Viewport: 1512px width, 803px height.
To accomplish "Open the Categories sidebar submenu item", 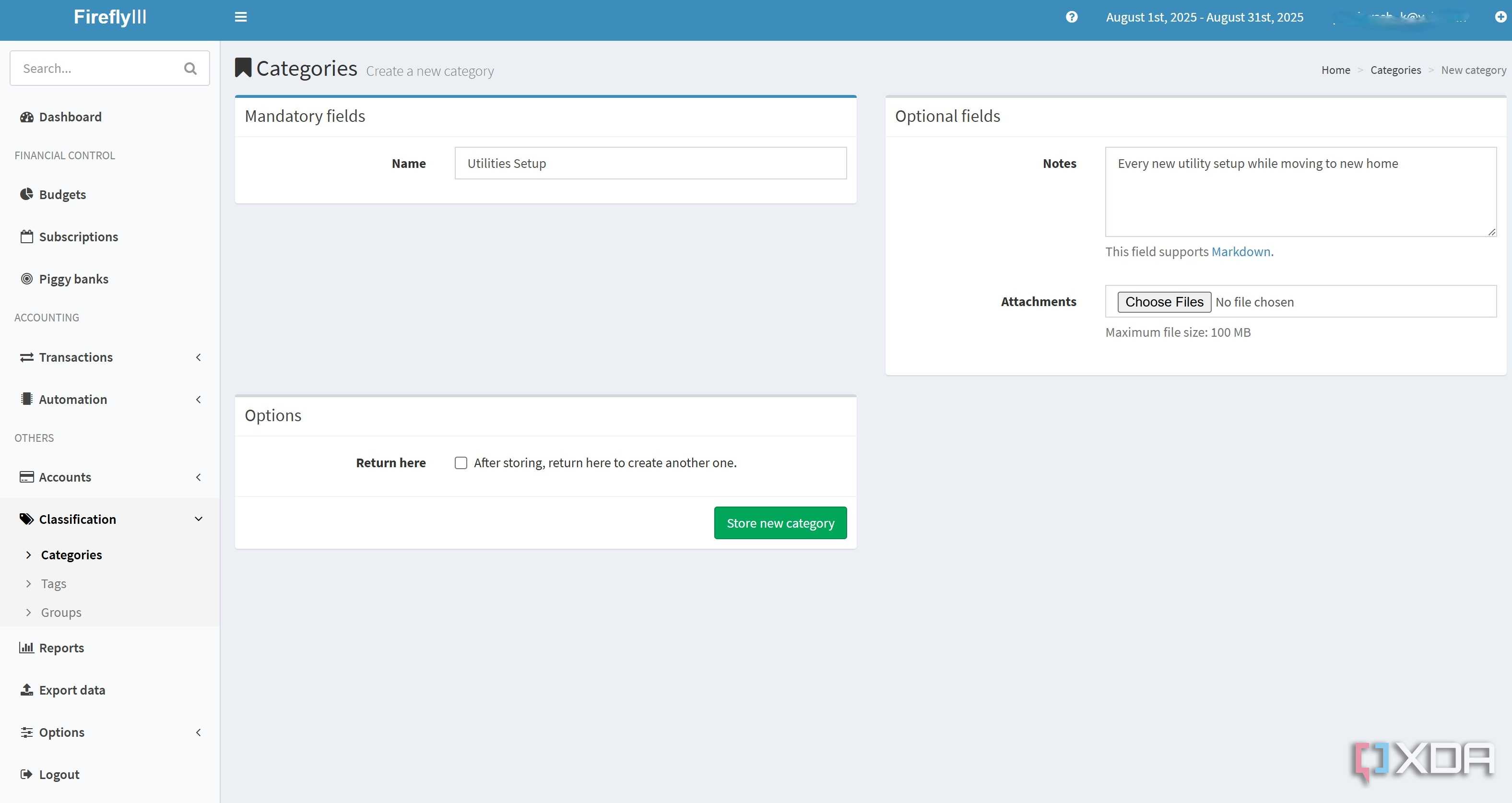I will (71, 555).
